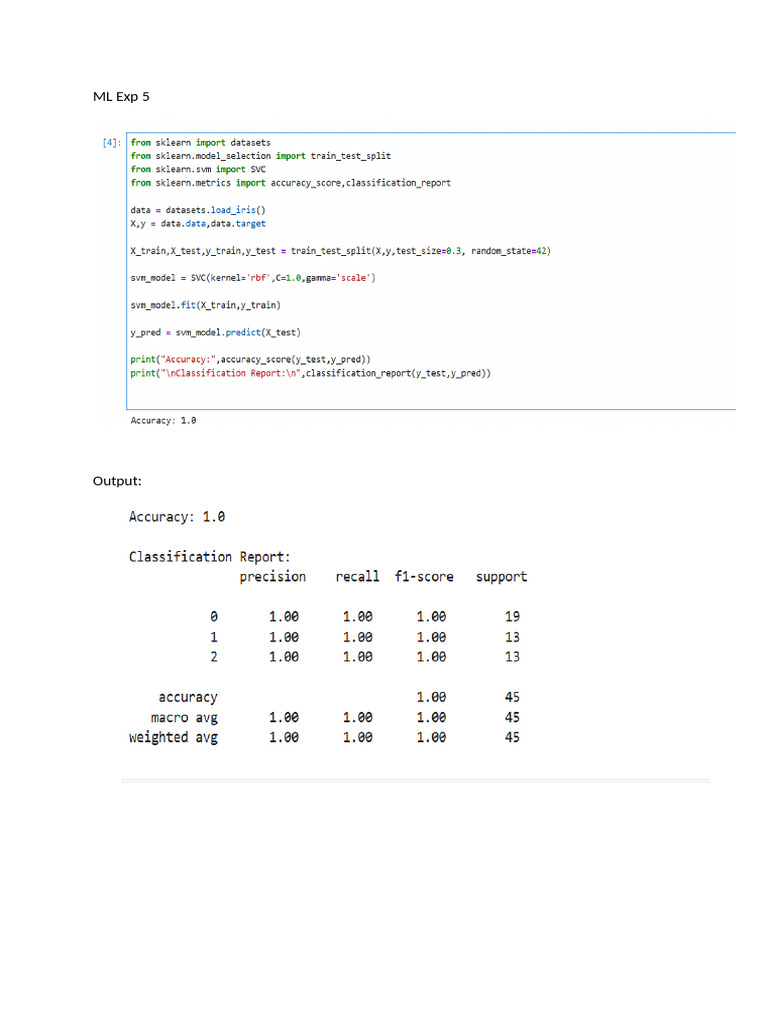Click the 'support' column header
The height and width of the screenshot is (1024, 768).
click(502, 577)
